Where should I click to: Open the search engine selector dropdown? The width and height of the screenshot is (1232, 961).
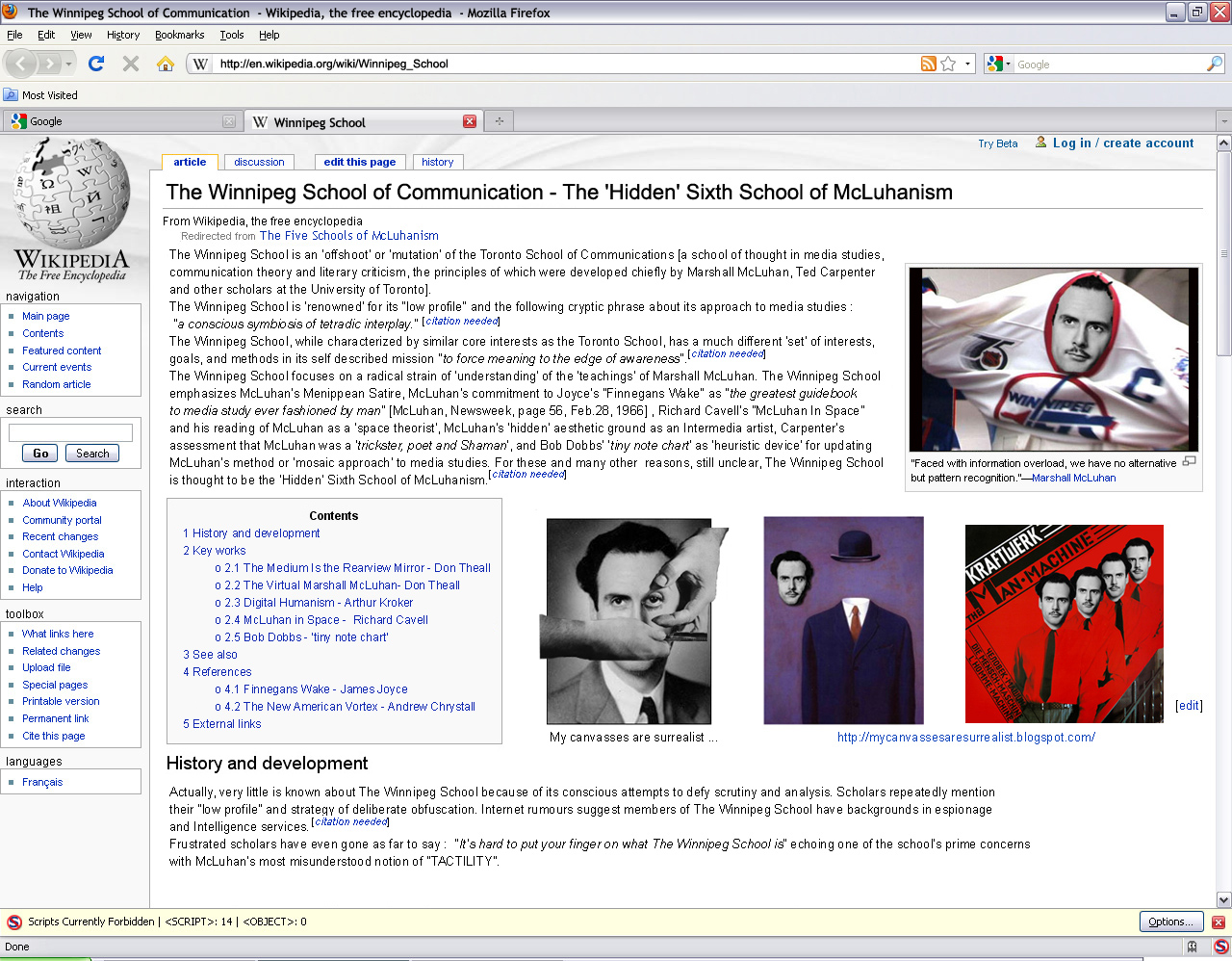point(999,64)
